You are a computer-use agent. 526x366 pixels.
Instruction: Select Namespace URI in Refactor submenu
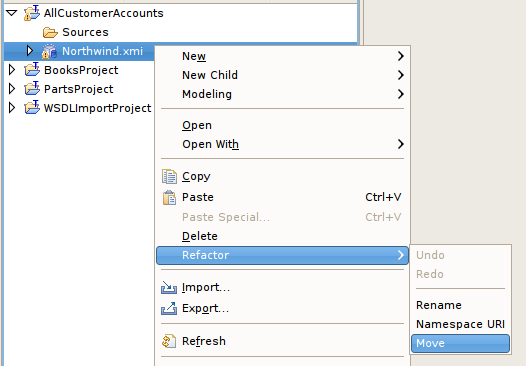click(460, 324)
